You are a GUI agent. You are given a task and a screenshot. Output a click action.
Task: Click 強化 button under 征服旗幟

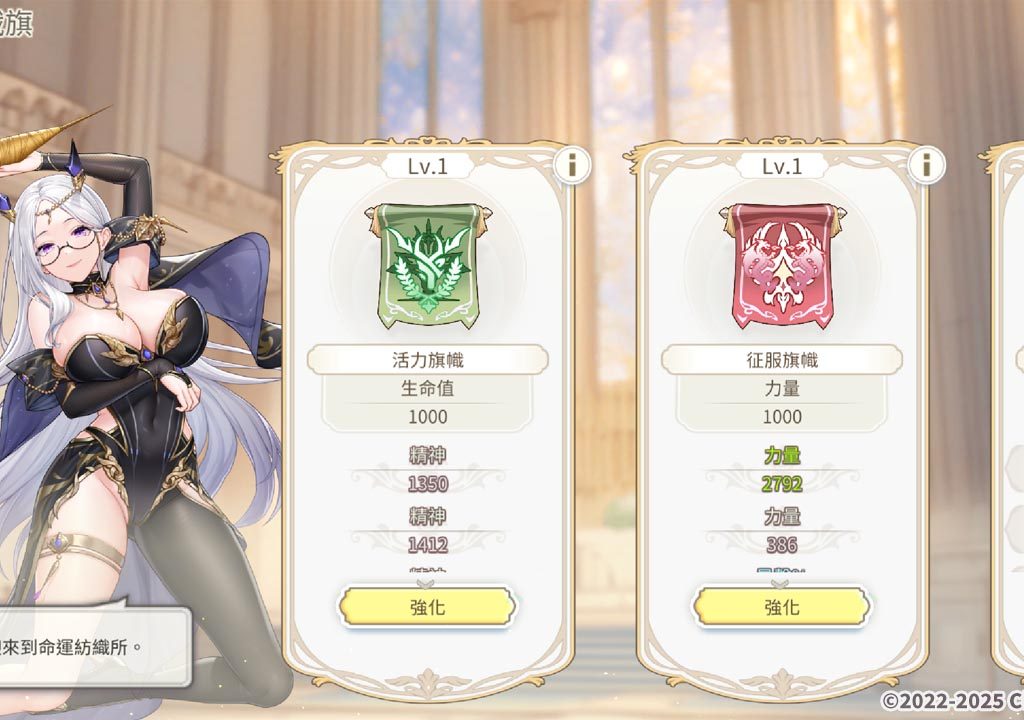[x=782, y=607]
